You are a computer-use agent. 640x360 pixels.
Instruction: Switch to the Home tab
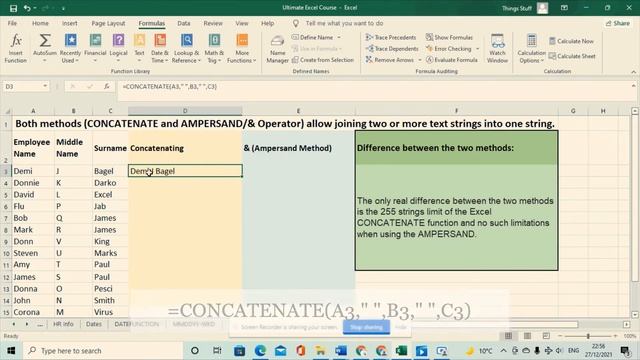tap(40, 23)
